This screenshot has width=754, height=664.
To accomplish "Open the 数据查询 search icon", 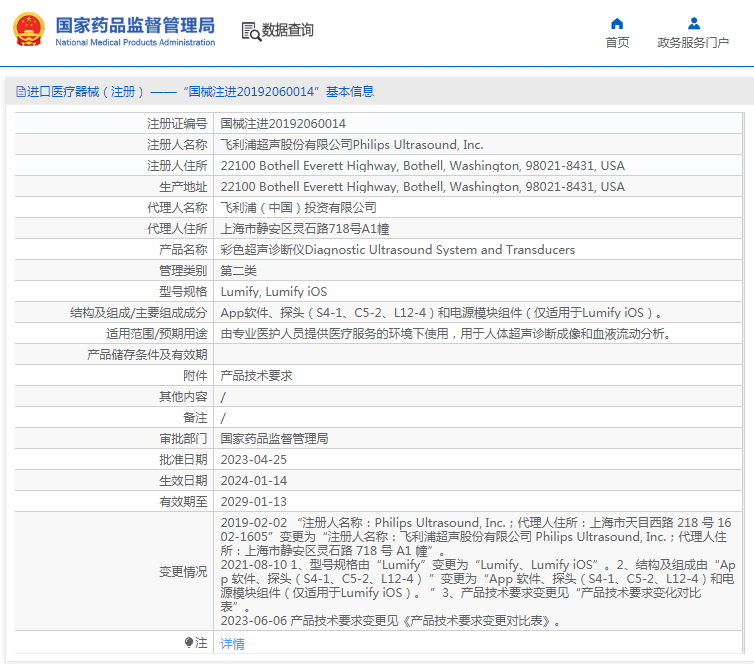I will pyautogui.click(x=251, y=31).
